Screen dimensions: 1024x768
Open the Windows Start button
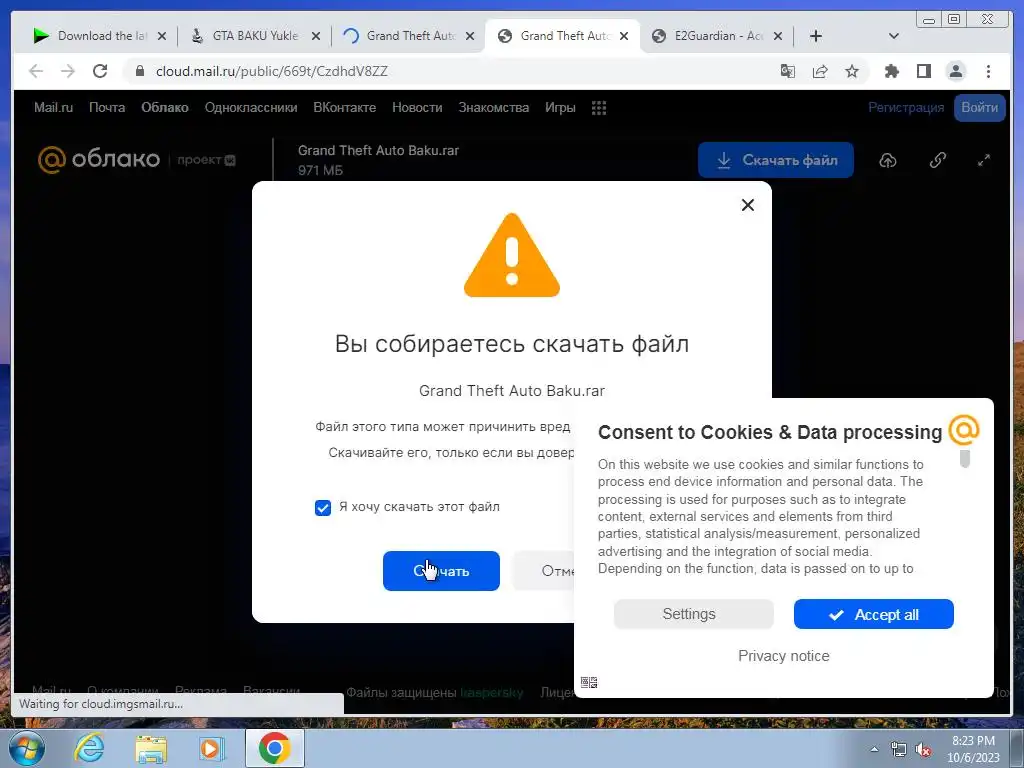pyautogui.click(x=27, y=748)
